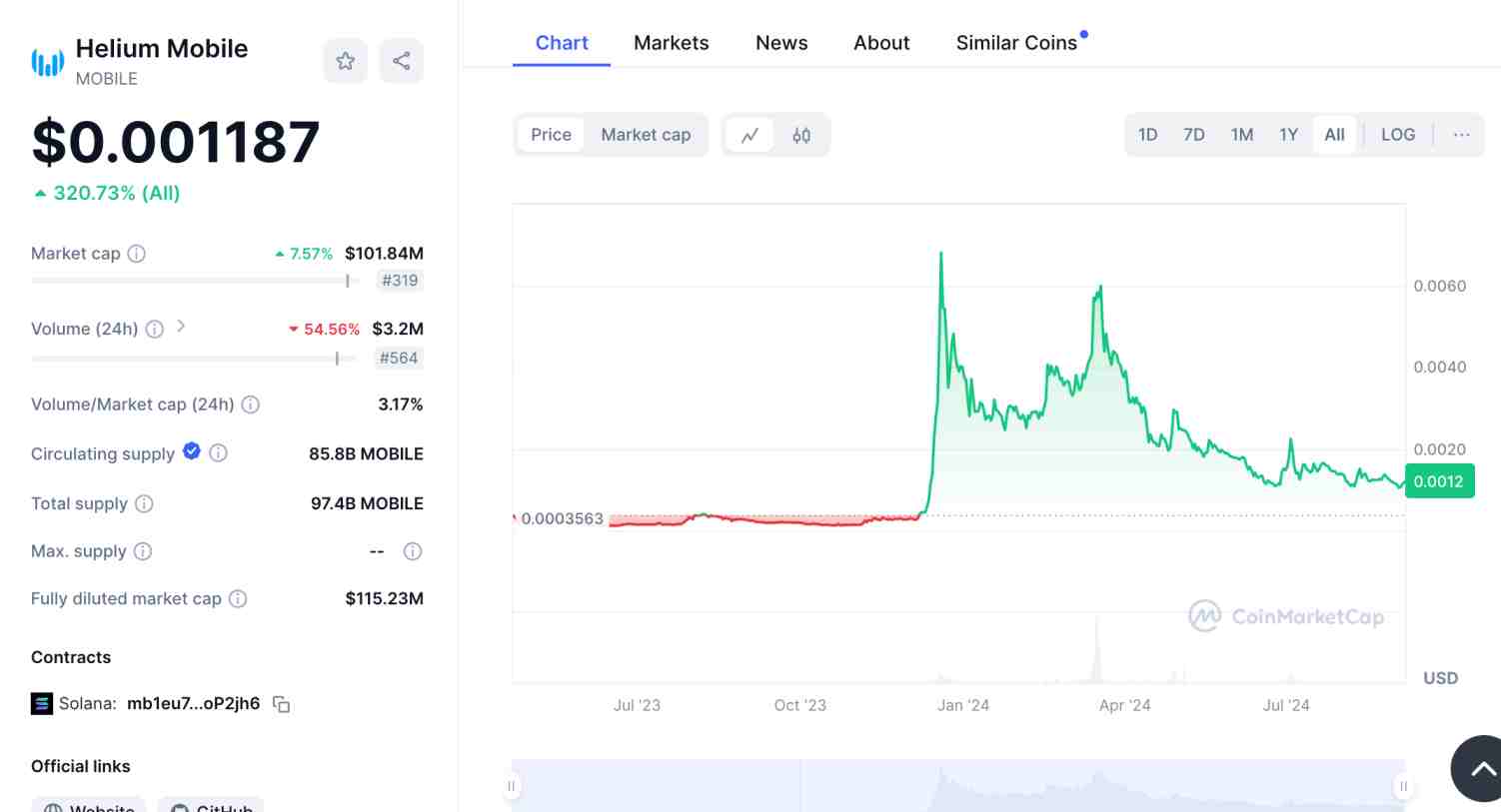Open the Markets tab
The width and height of the screenshot is (1501, 812).
[672, 43]
